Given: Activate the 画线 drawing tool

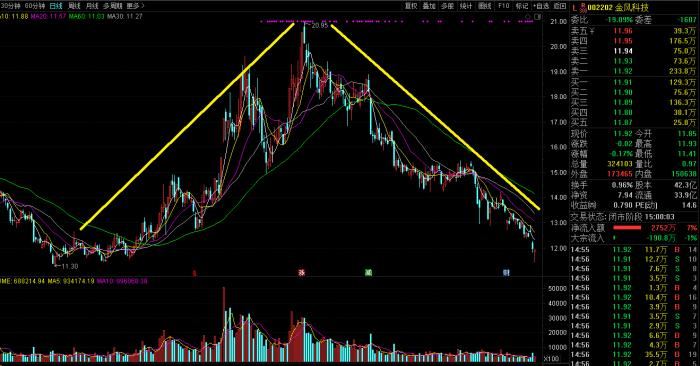Looking at the screenshot, I should point(485,6).
